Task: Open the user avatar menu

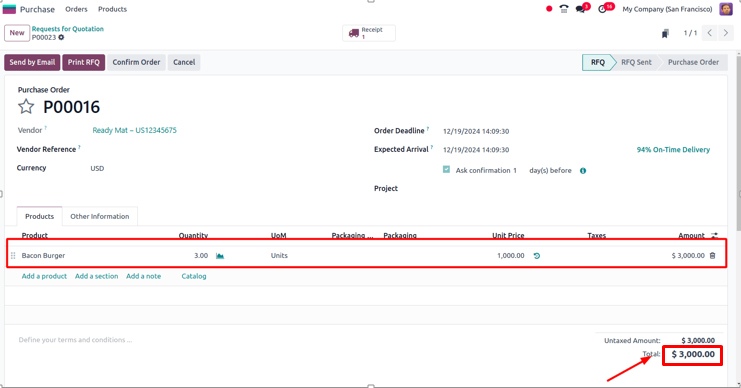Action: tap(726, 9)
